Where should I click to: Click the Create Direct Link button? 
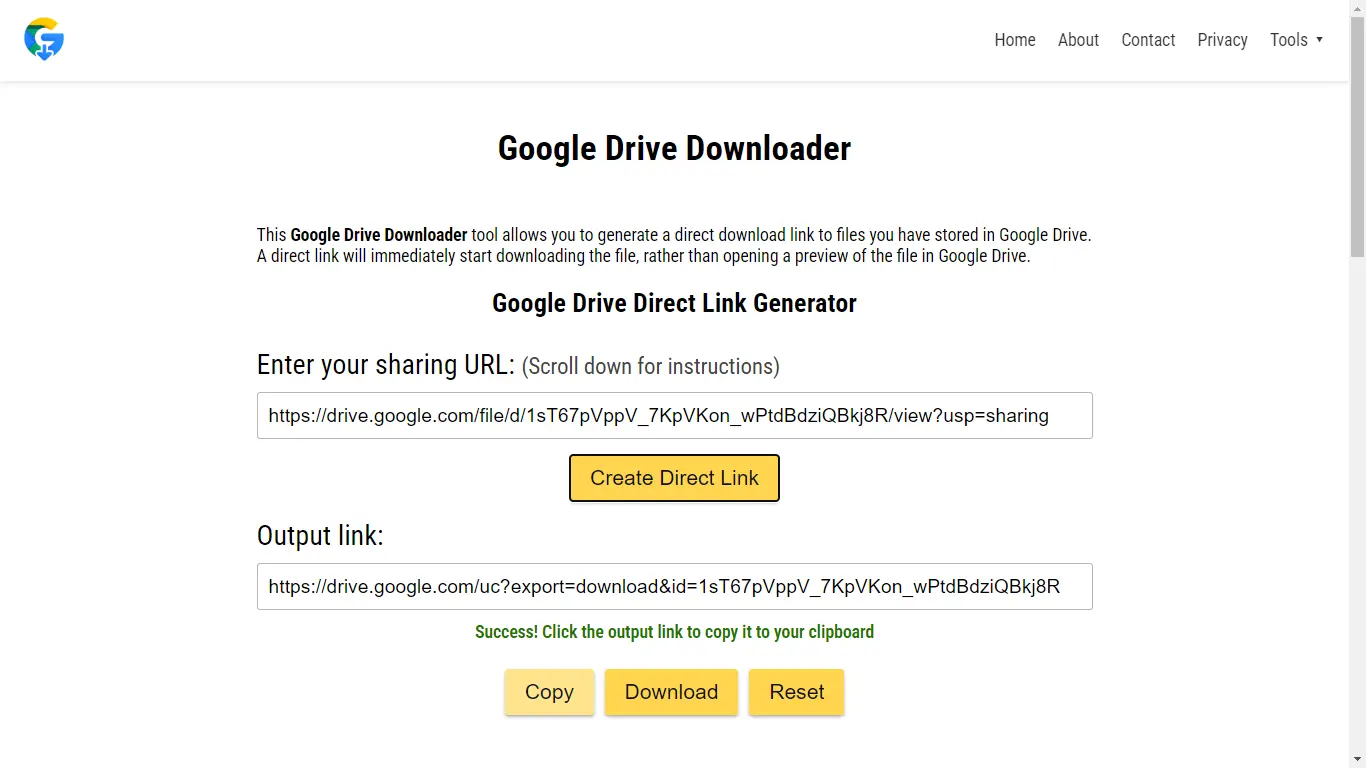[x=674, y=478]
